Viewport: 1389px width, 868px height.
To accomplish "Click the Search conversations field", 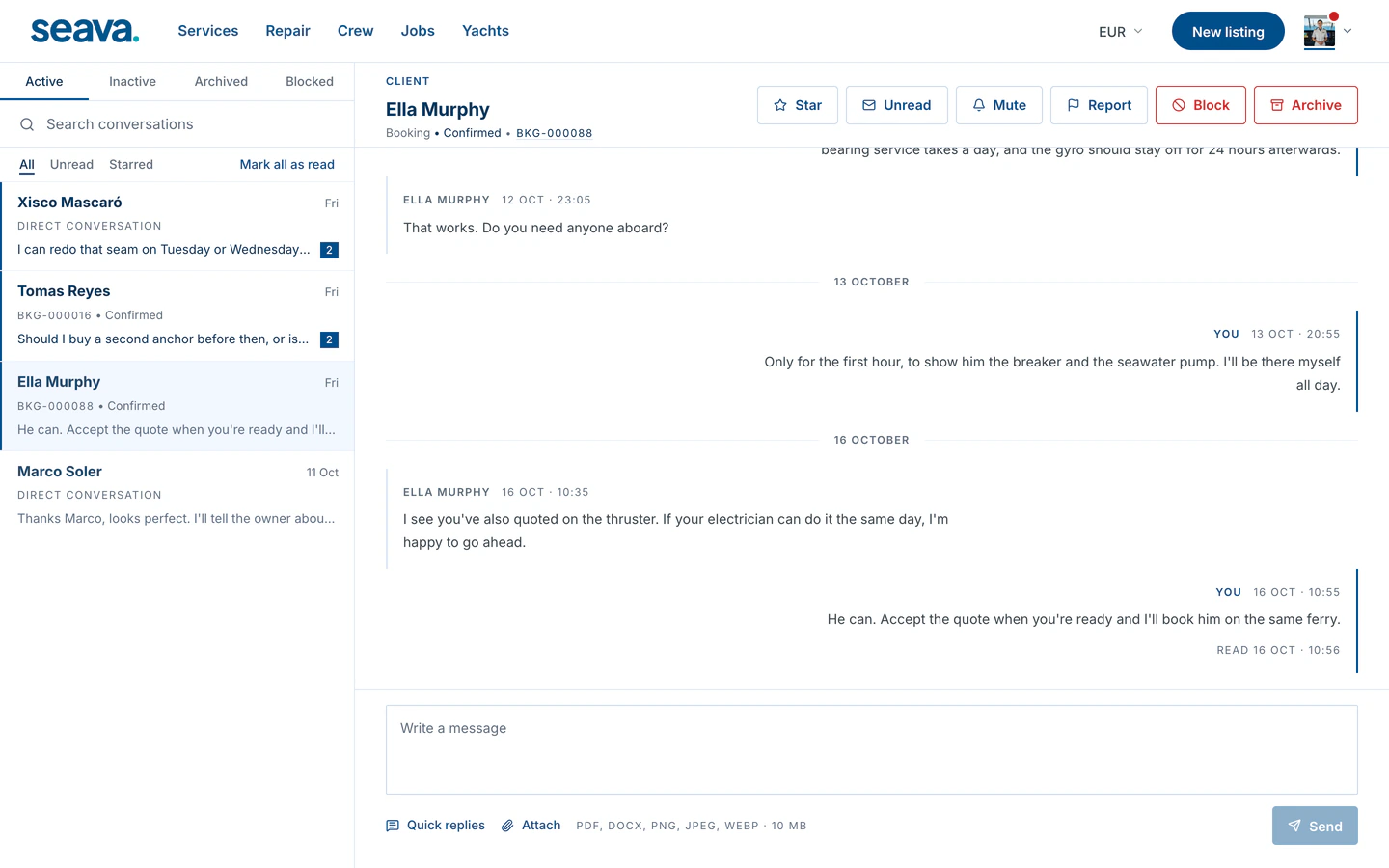I will [x=177, y=124].
